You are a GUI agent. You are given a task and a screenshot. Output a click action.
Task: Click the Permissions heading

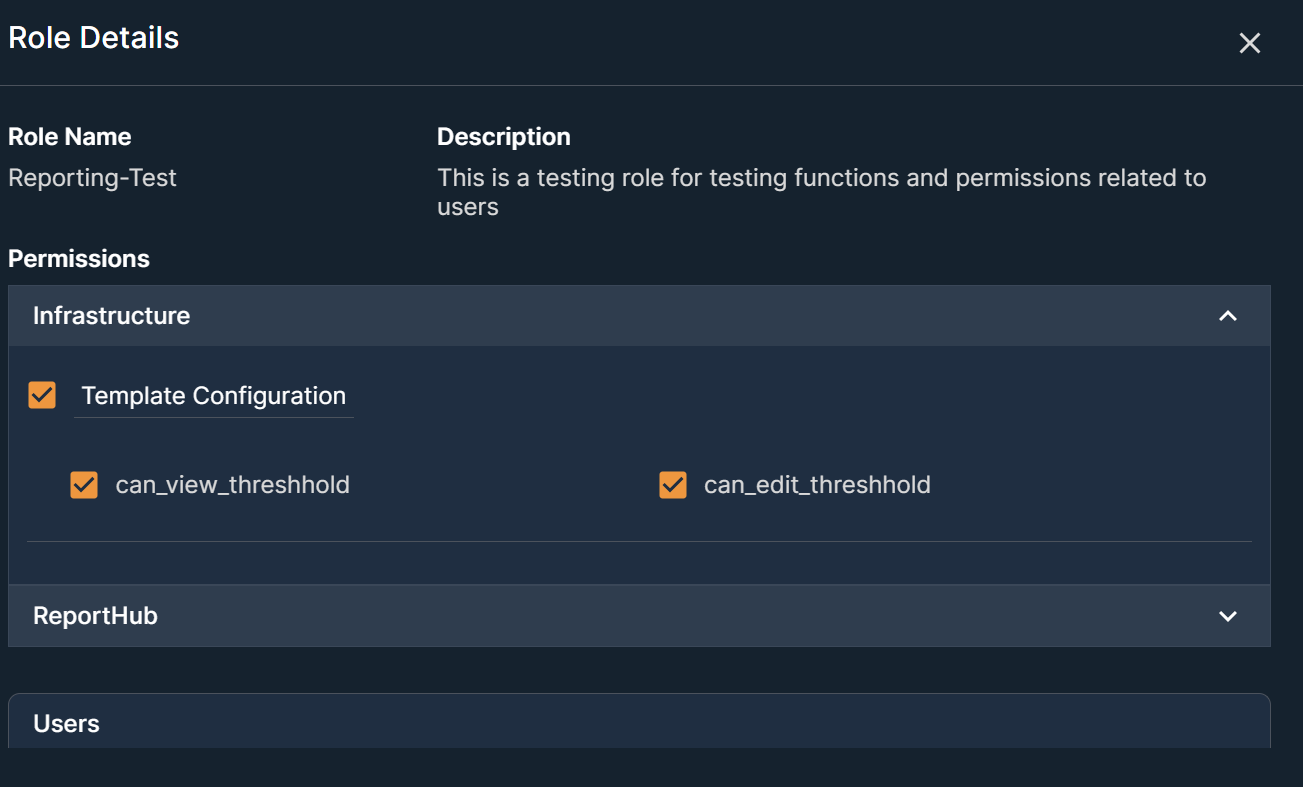[79, 259]
